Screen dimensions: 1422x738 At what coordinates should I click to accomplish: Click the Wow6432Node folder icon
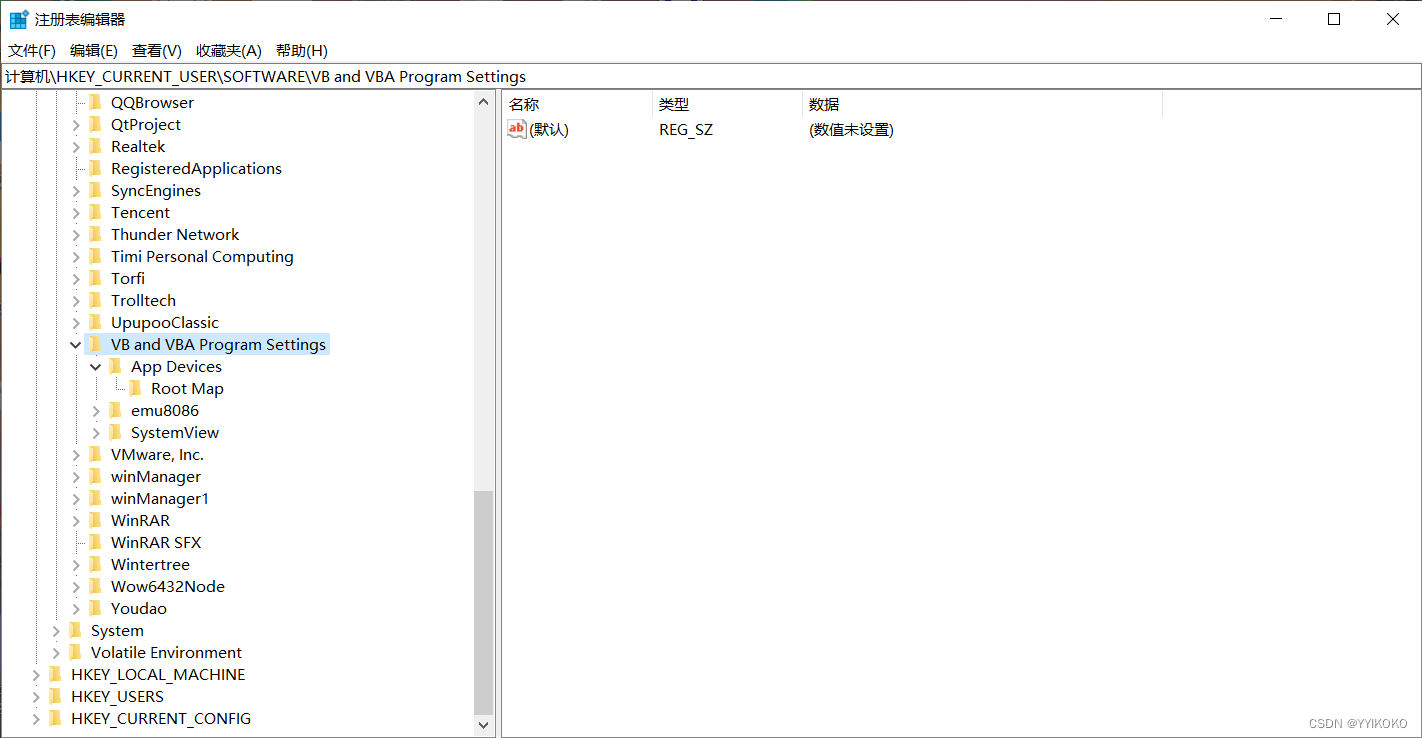[96, 586]
